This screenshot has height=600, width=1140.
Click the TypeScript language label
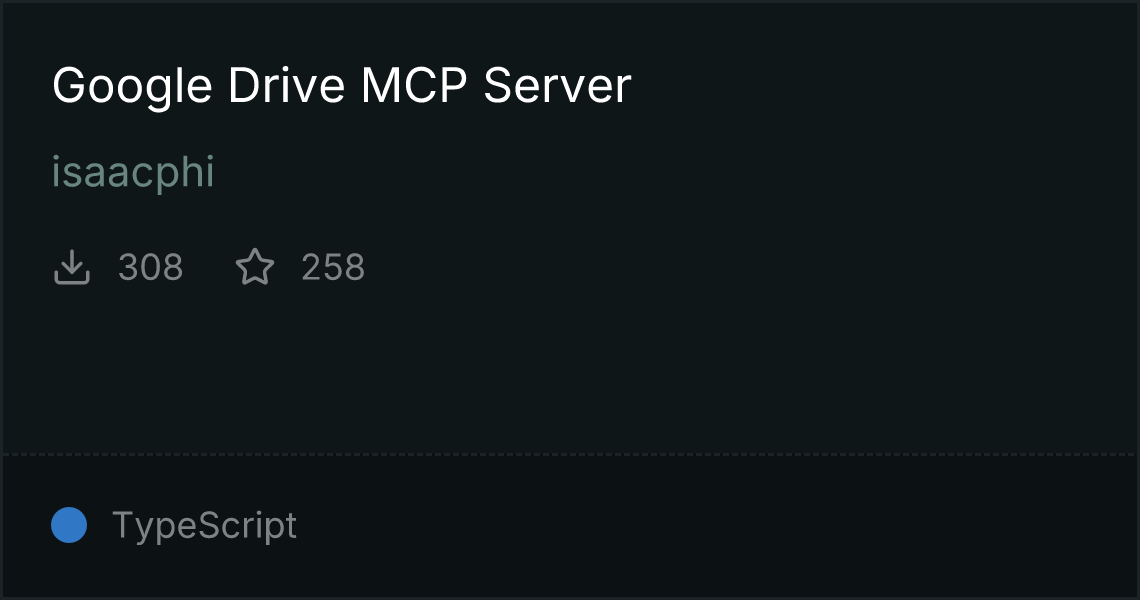(x=204, y=526)
